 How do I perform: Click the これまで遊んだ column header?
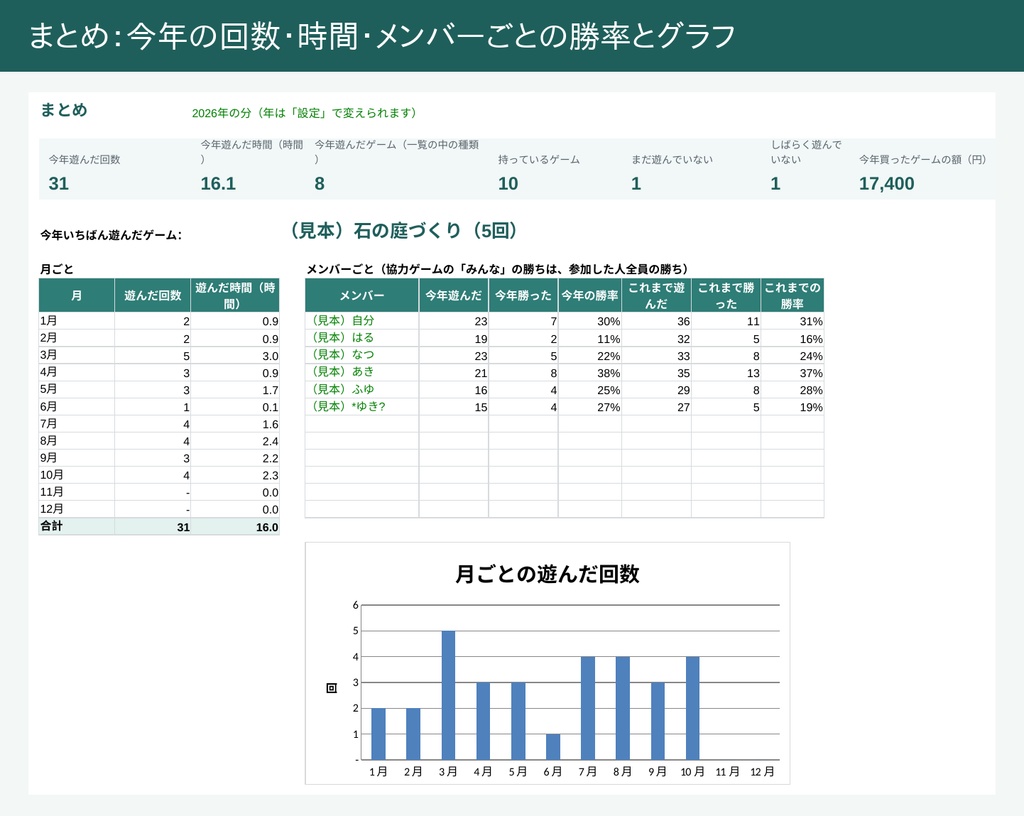[x=656, y=295]
